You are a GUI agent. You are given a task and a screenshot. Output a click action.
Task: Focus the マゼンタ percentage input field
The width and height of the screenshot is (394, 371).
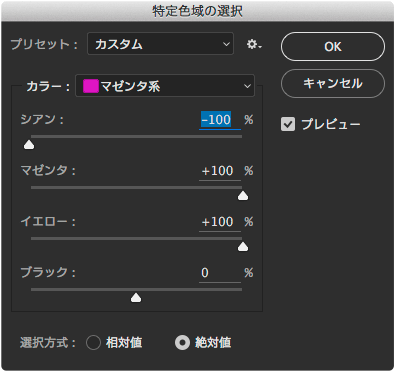(220, 171)
